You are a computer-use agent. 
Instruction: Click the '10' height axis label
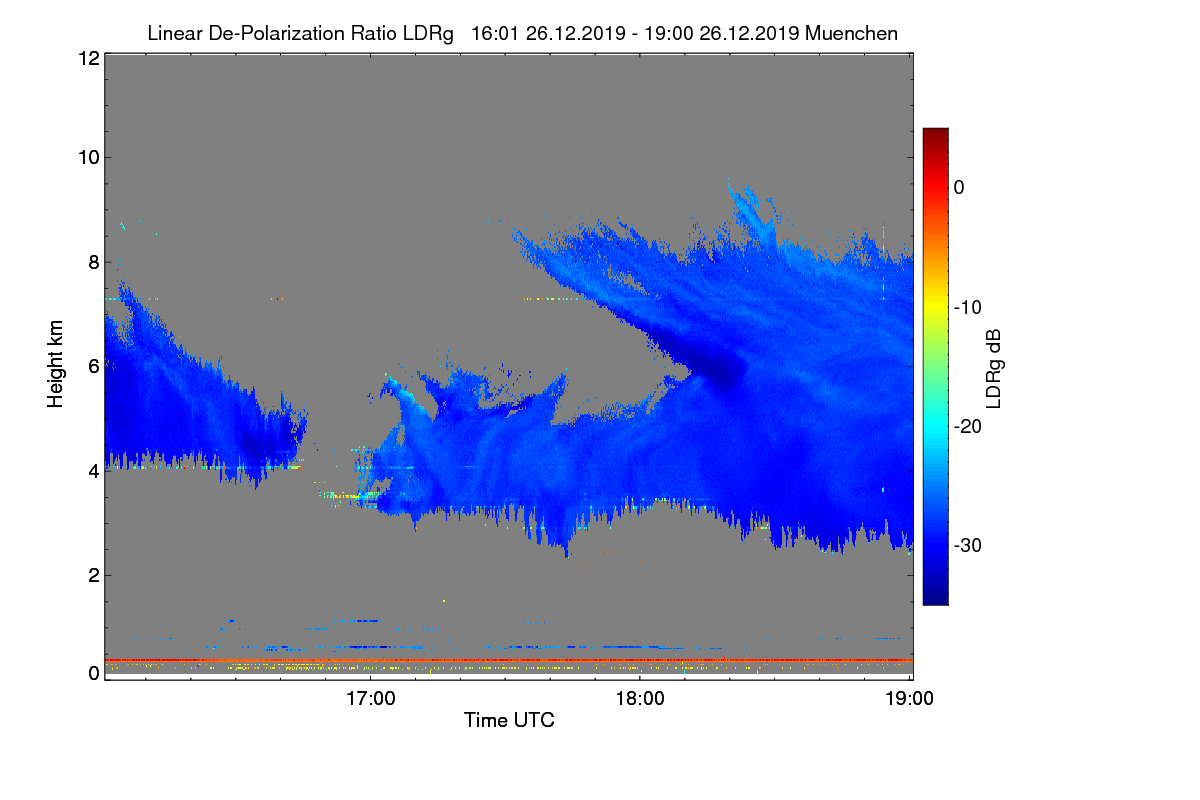[x=87, y=157]
